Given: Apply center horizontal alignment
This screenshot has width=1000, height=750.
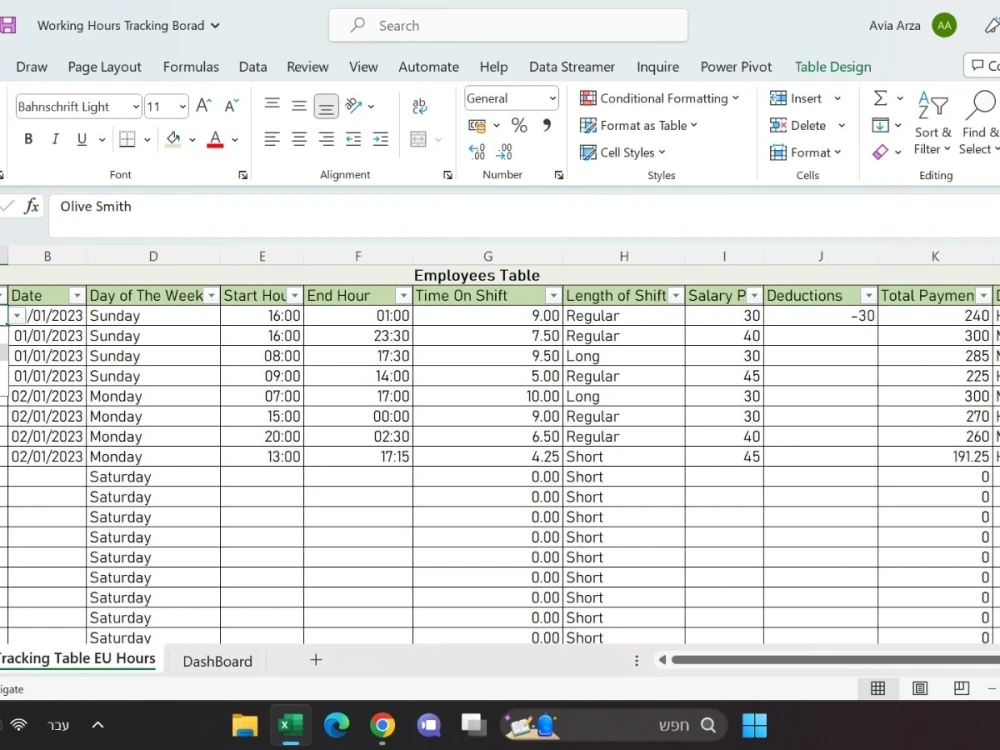Looking at the screenshot, I should tap(299, 139).
